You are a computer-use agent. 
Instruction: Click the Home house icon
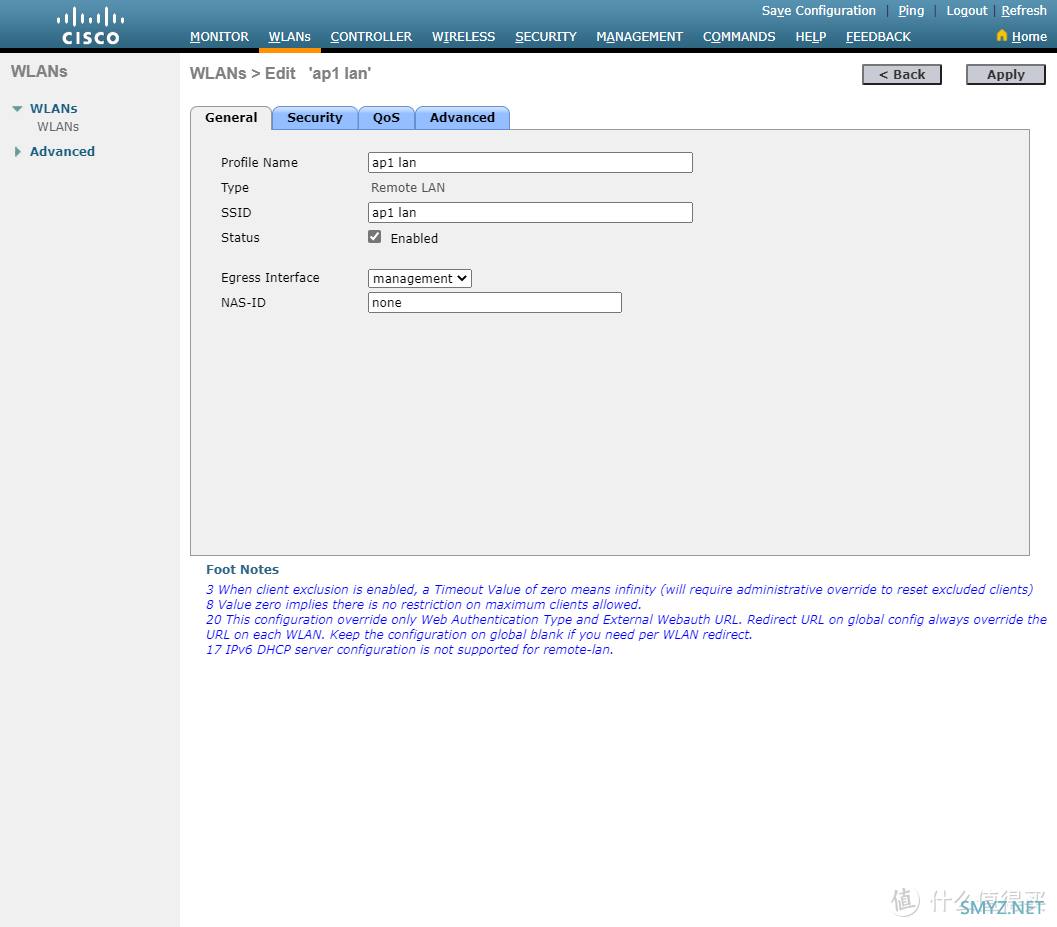1020,36
